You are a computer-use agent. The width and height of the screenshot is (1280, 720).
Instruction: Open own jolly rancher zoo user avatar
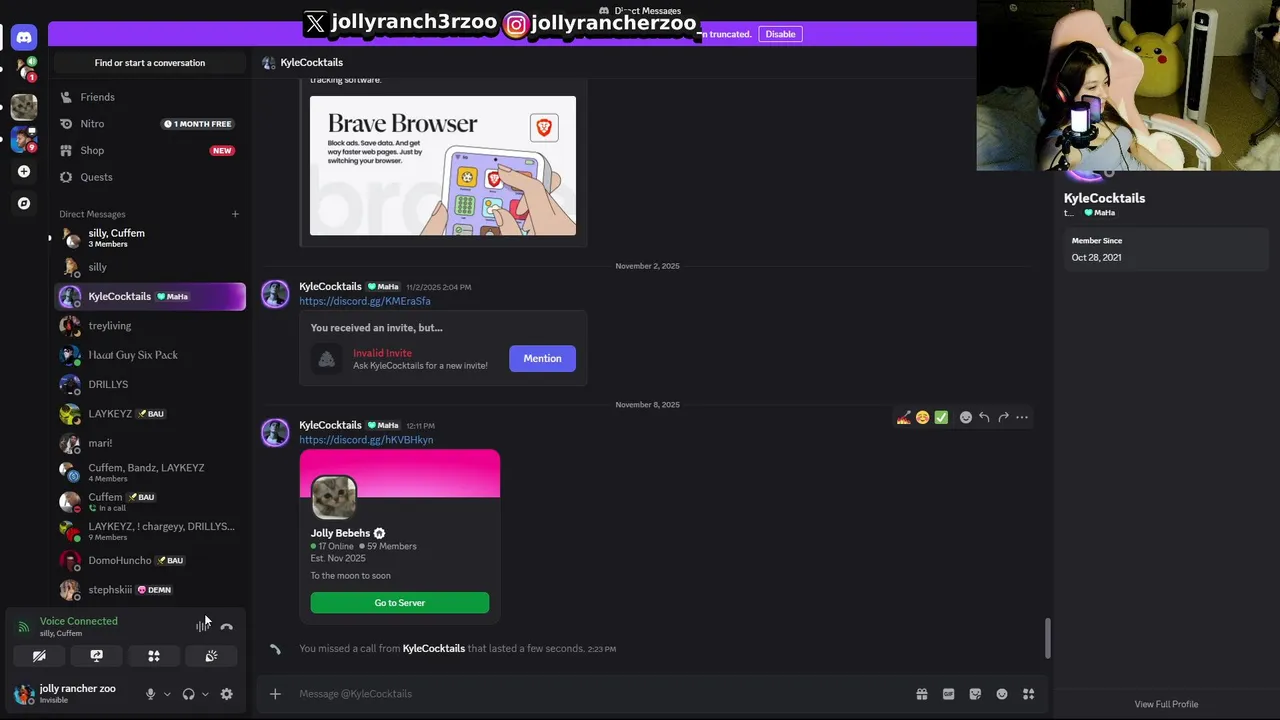pos(24,694)
